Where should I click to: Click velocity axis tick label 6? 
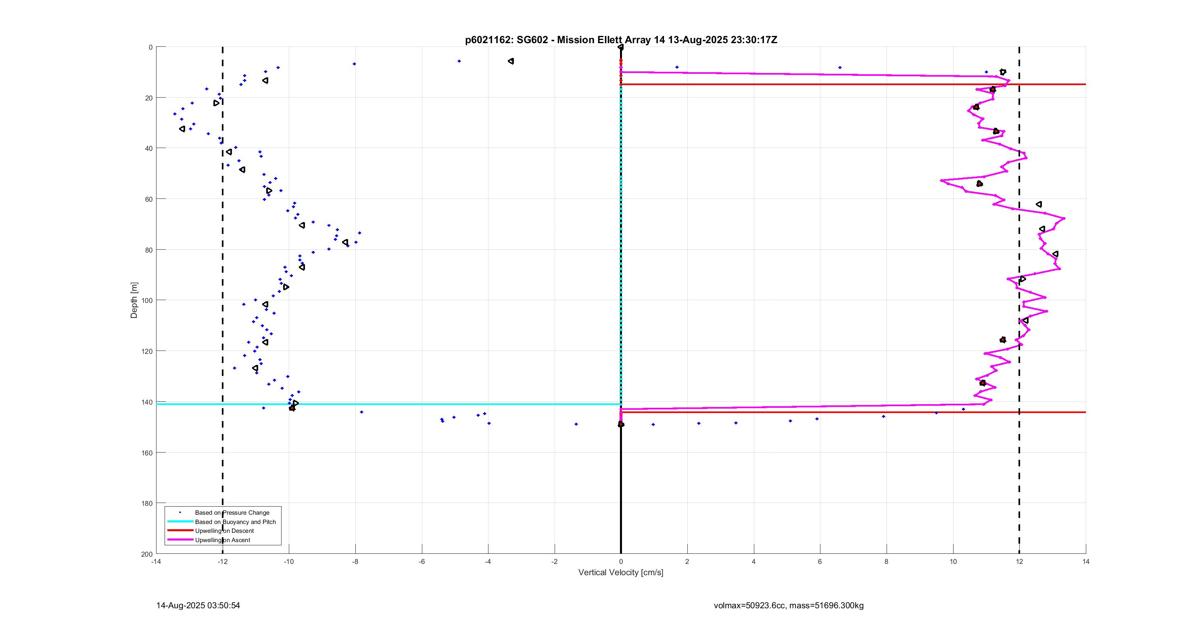820,562
